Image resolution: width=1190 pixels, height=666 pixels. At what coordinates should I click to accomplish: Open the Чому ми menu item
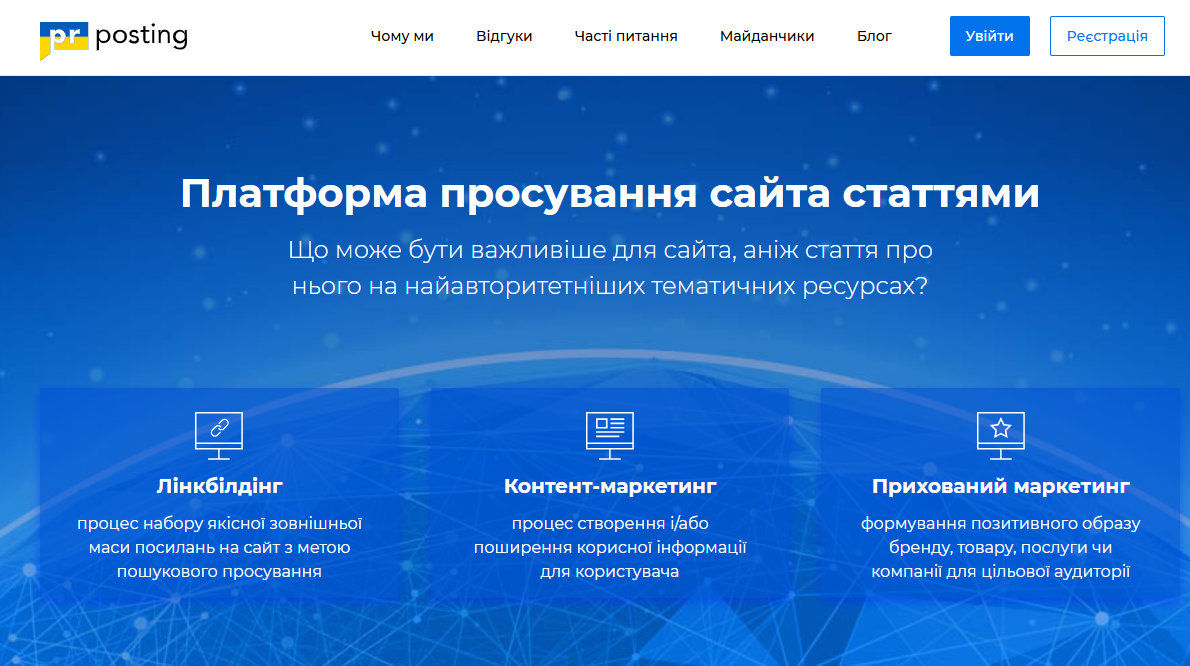[x=402, y=36]
